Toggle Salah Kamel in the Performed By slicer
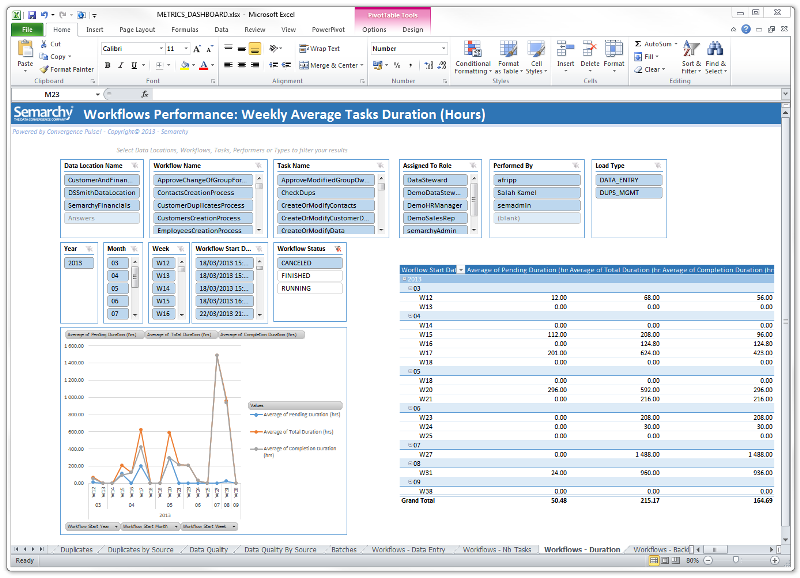 pyautogui.click(x=537, y=193)
